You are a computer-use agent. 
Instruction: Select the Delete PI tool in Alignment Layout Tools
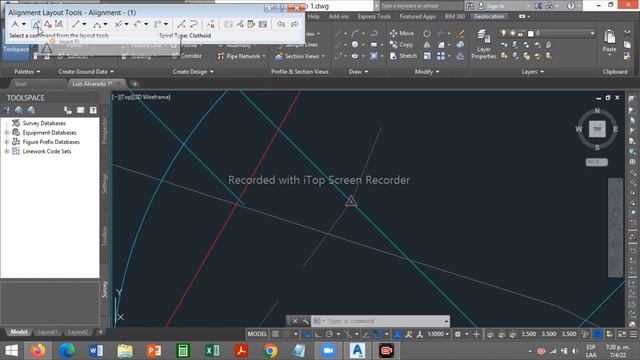[48, 24]
